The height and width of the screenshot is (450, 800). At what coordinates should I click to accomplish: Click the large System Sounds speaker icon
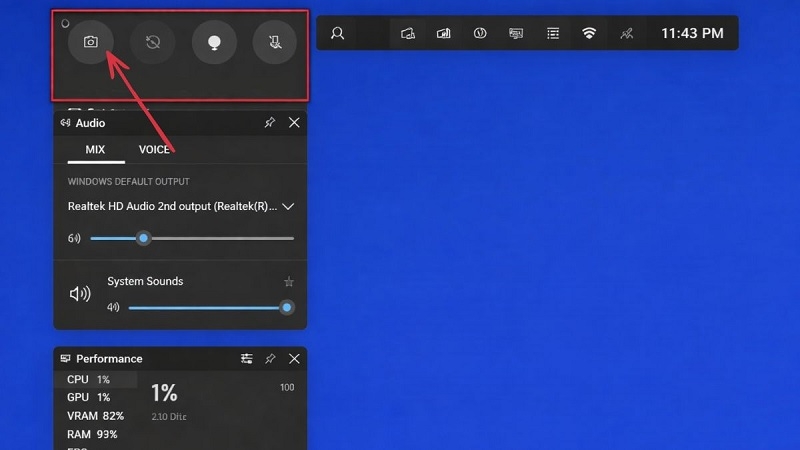[x=80, y=293]
